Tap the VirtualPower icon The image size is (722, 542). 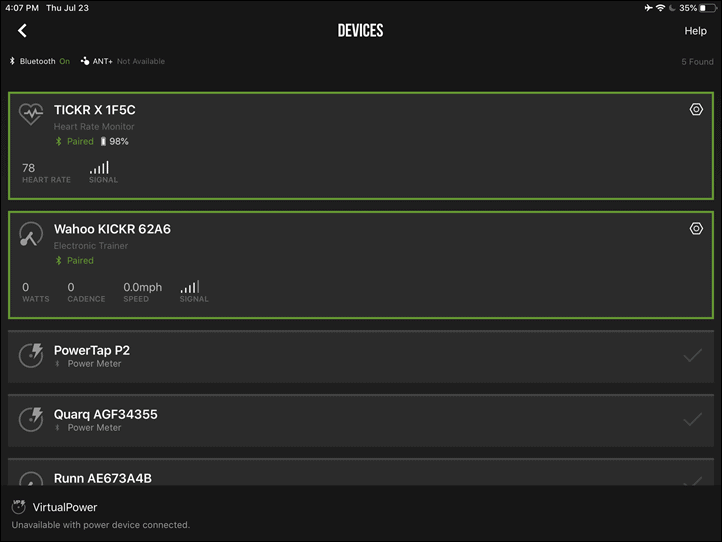tap(18, 507)
